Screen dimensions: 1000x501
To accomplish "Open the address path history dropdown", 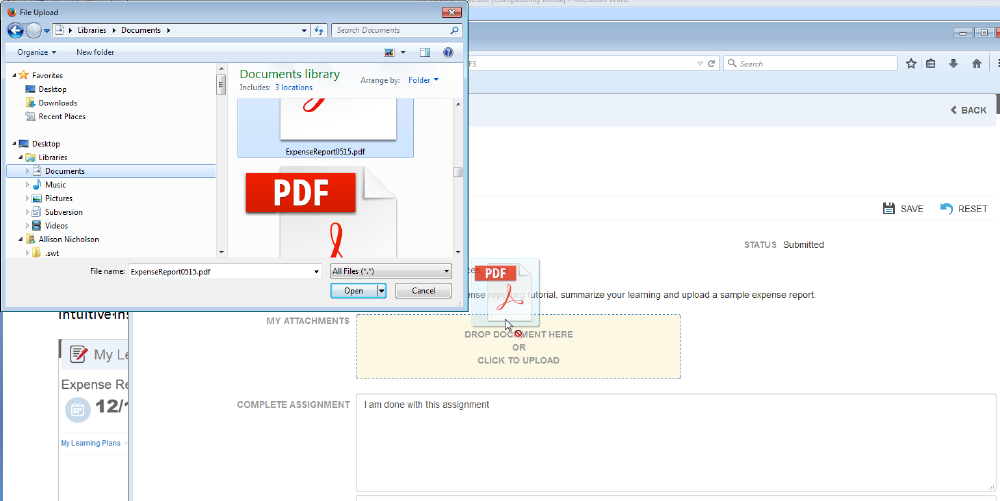I will (304, 30).
